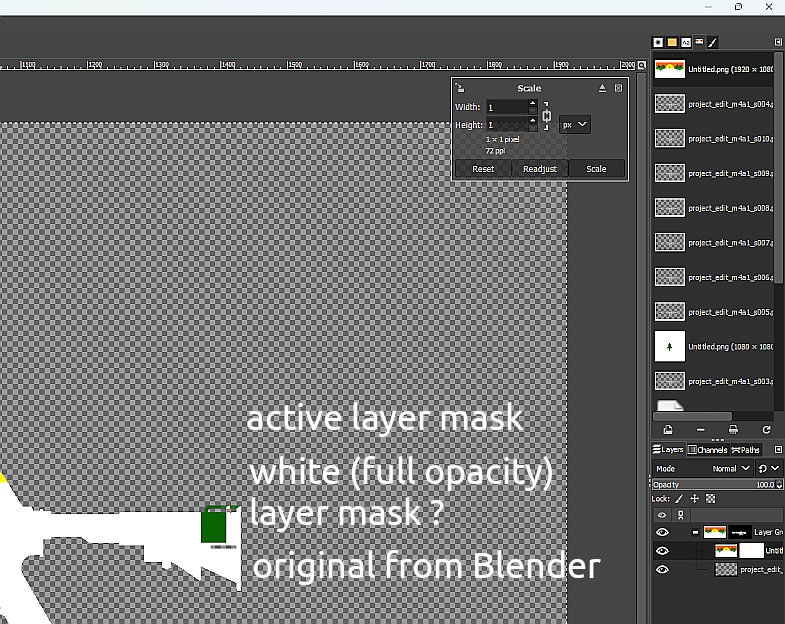Select project_edit_m4a1_s008 in Images list

pos(713,208)
